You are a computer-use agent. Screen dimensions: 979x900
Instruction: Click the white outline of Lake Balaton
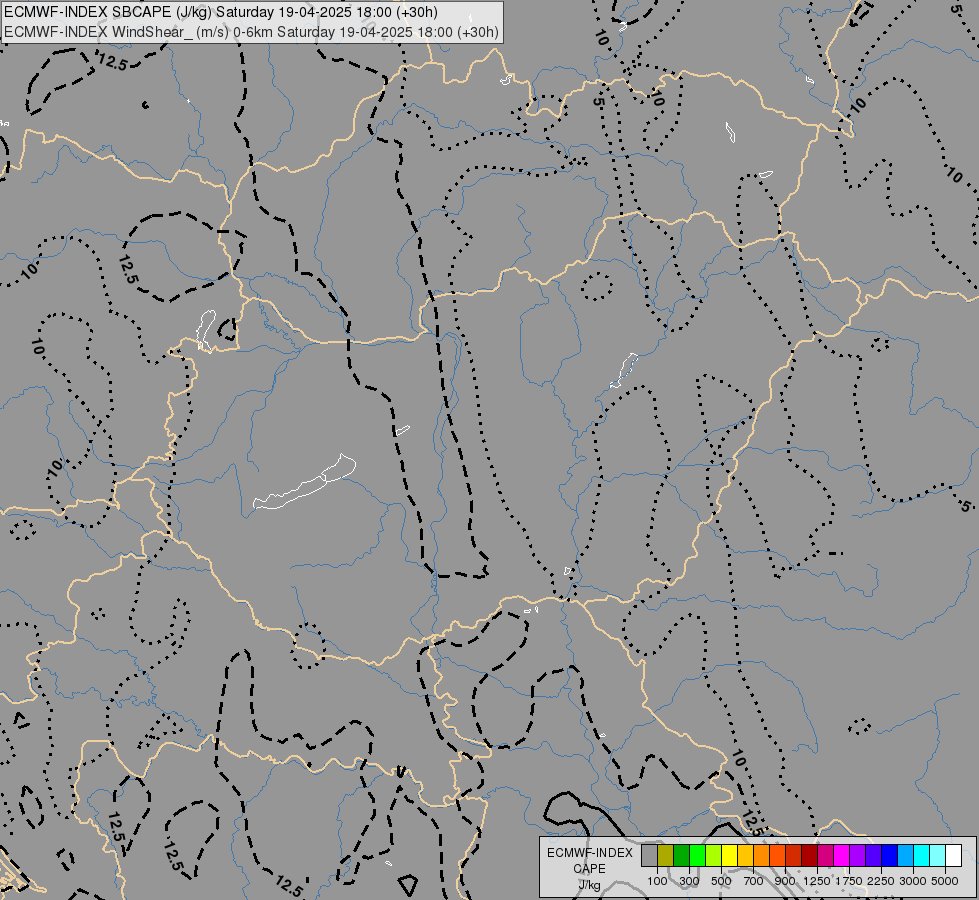click(x=305, y=483)
